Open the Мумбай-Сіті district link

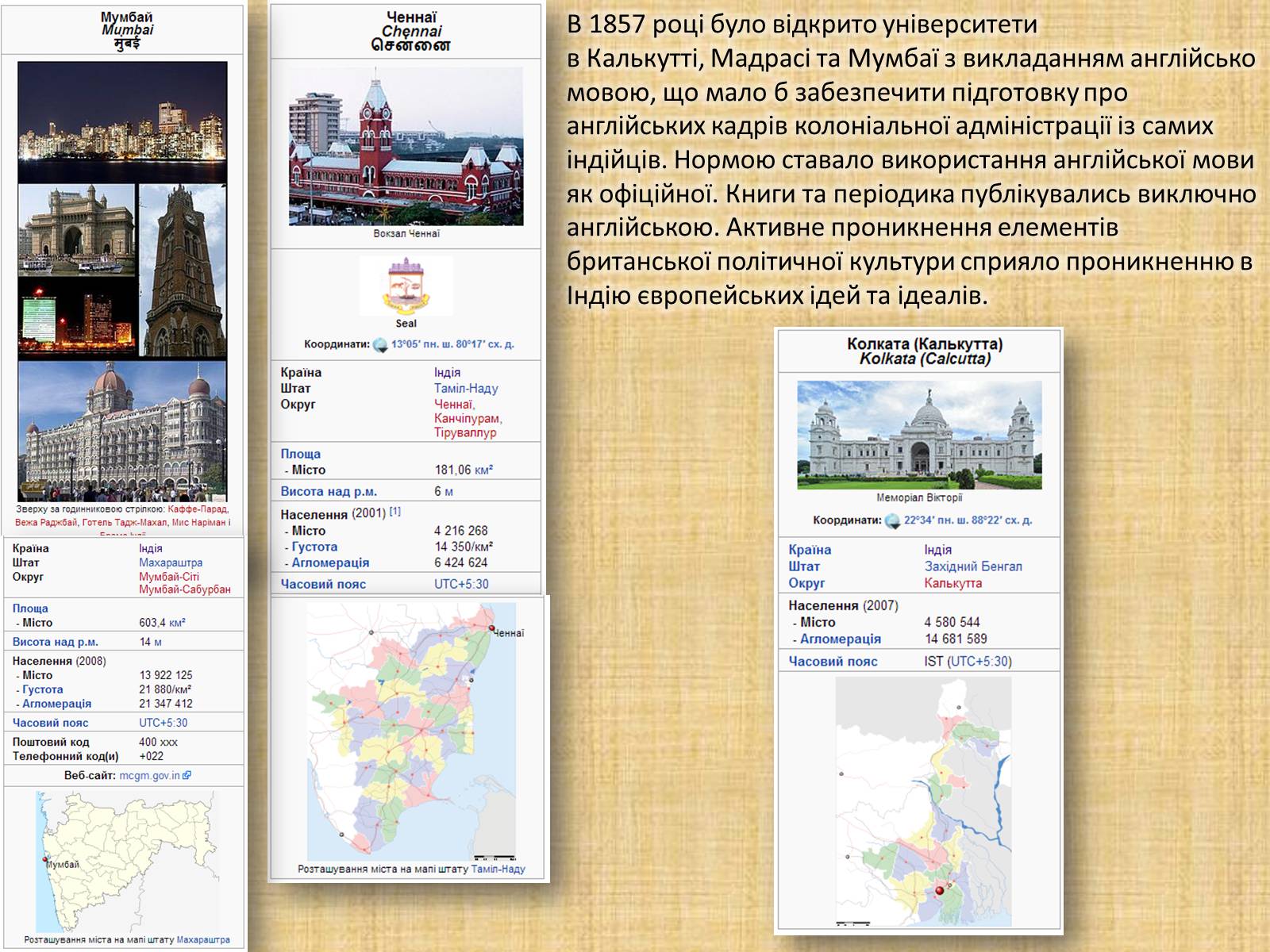169,577
